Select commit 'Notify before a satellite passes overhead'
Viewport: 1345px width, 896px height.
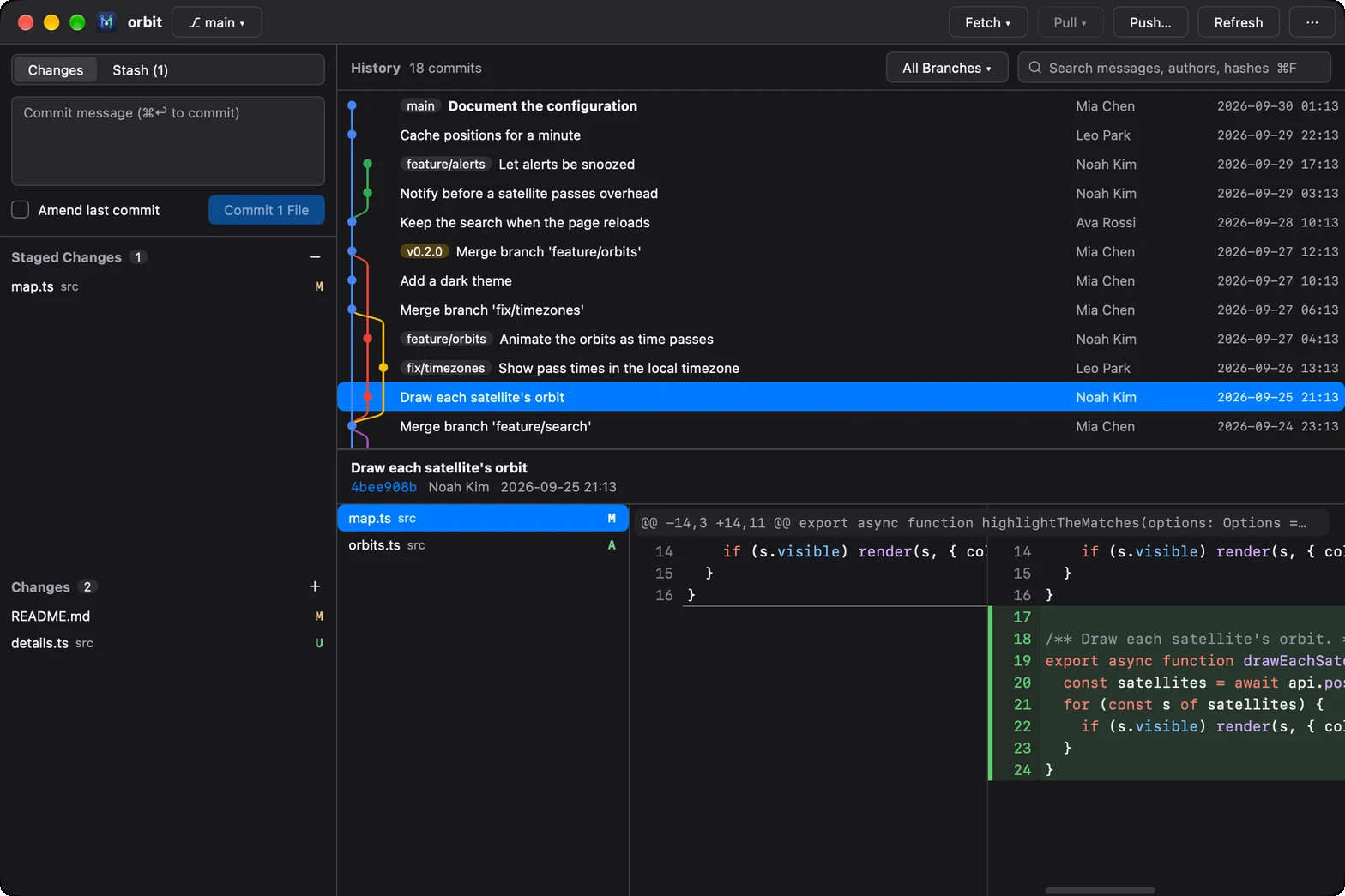pos(841,193)
